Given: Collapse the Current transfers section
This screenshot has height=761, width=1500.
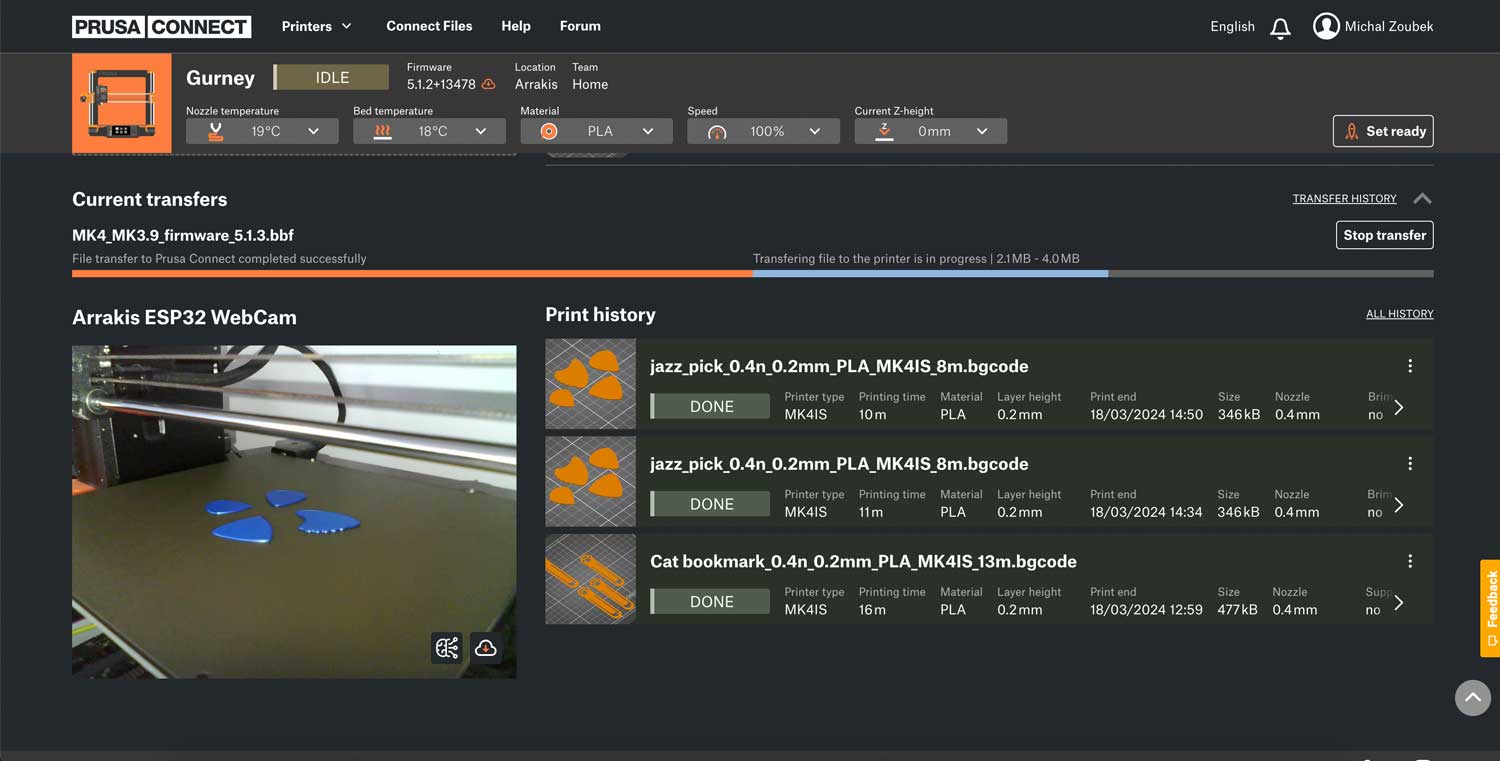Looking at the screenshot, I should (1422, 199).
